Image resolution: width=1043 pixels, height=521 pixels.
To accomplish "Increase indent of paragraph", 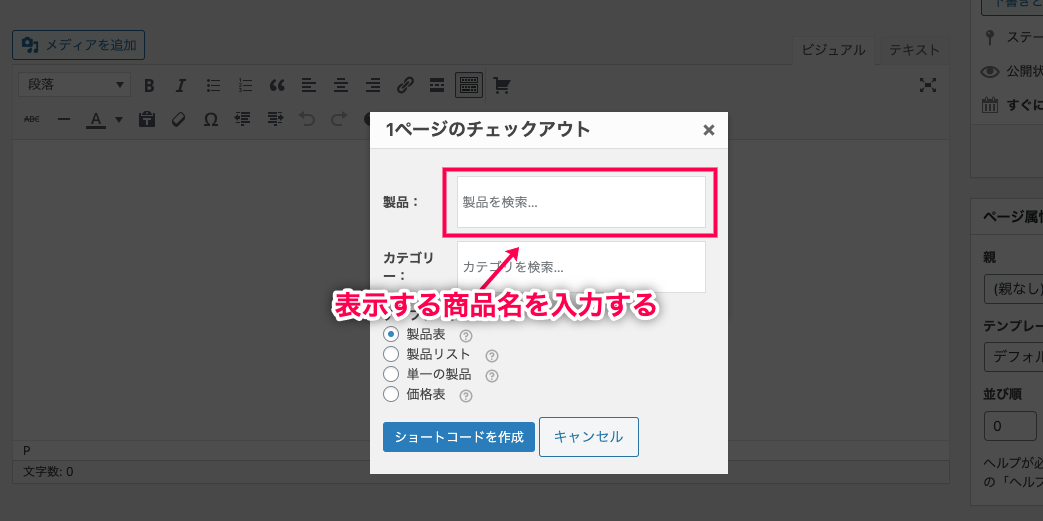I will coord(275,119).
